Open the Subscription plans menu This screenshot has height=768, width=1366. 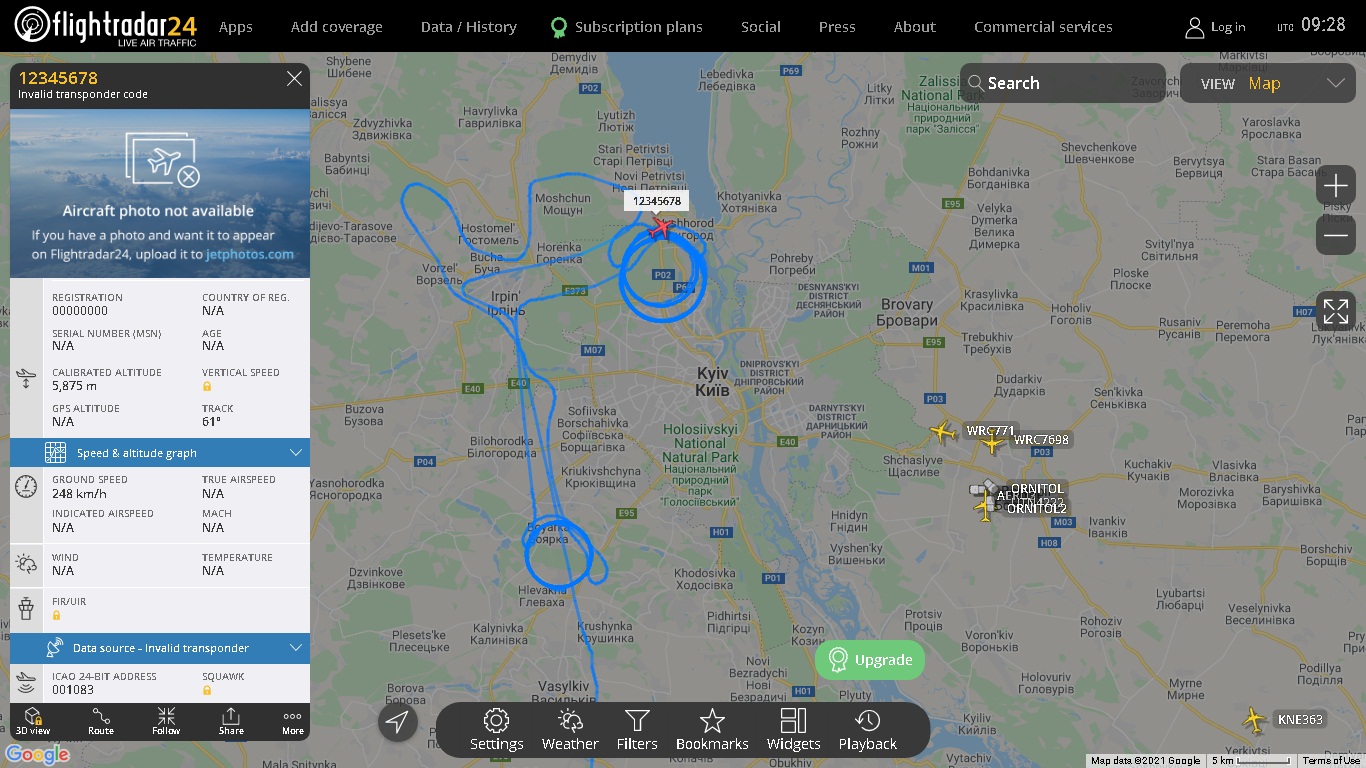pos(627,27)
